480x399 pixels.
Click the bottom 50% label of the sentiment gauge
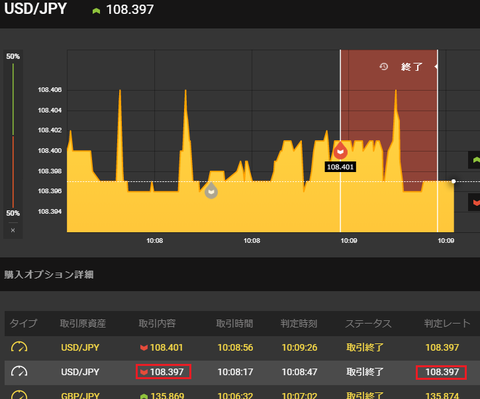coord(13,213)
